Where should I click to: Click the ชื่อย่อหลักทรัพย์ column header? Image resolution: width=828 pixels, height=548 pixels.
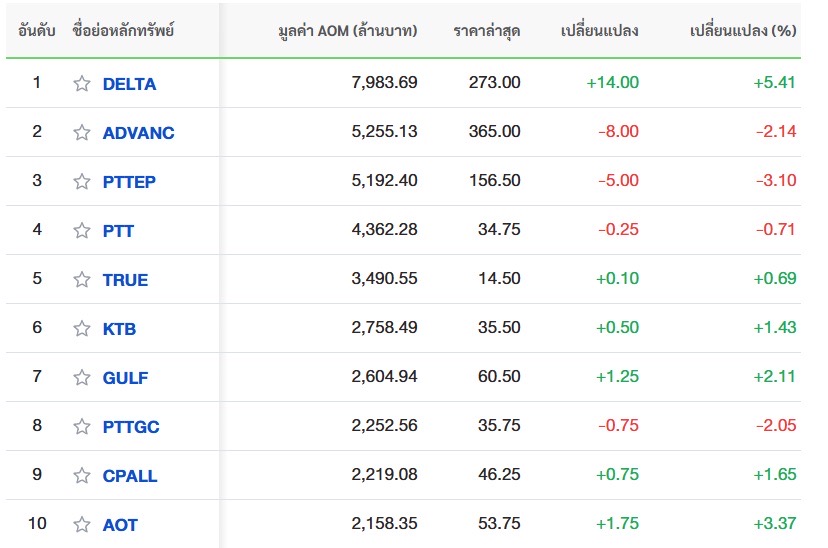(123, 30)
